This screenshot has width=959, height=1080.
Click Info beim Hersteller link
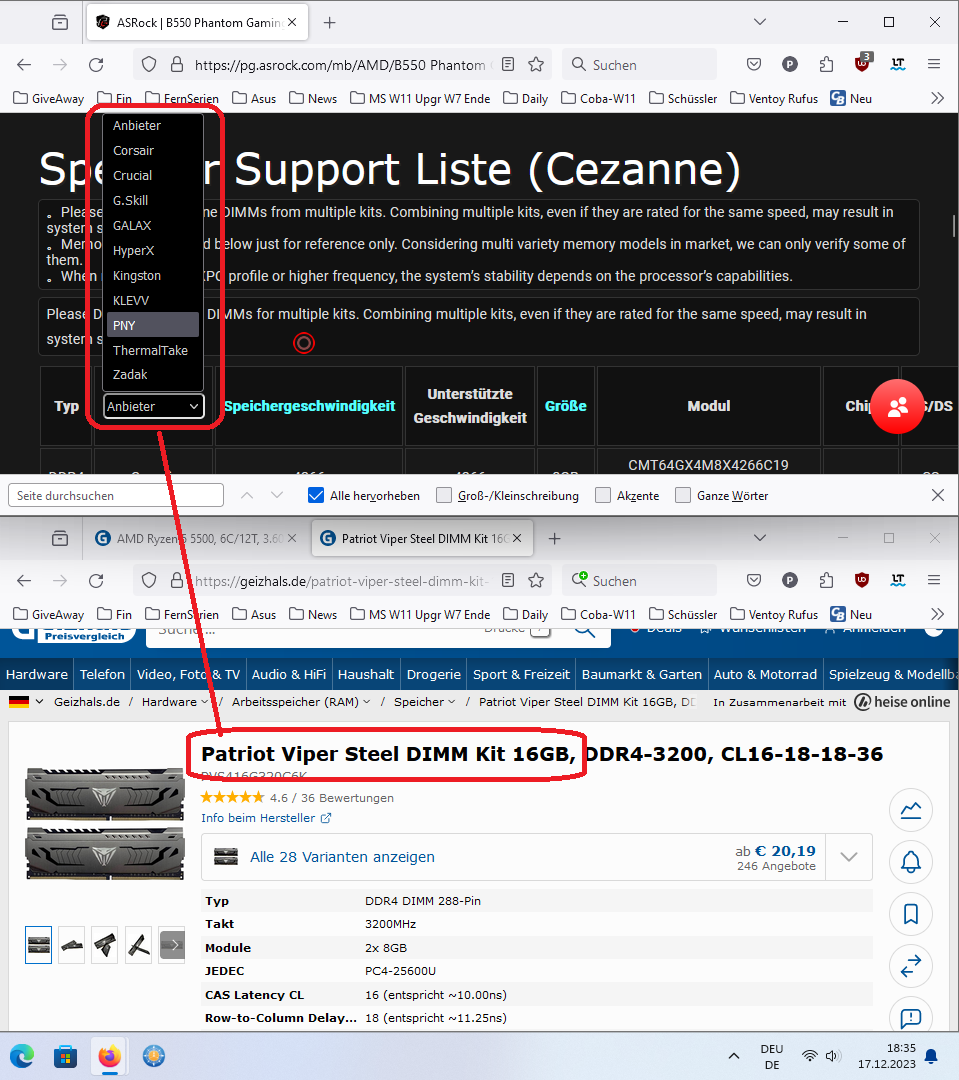266,818
